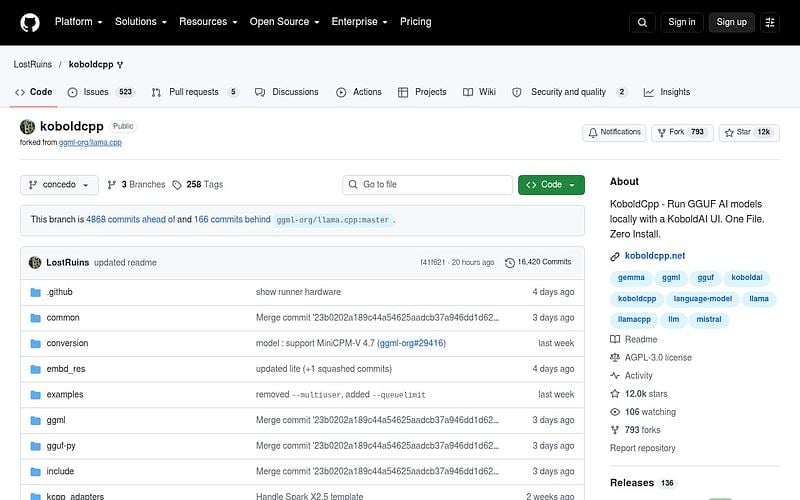The width and height of the screenshot is (800, 500).
Task: Open the green Code dropdown button
Action: click(551, 185)
